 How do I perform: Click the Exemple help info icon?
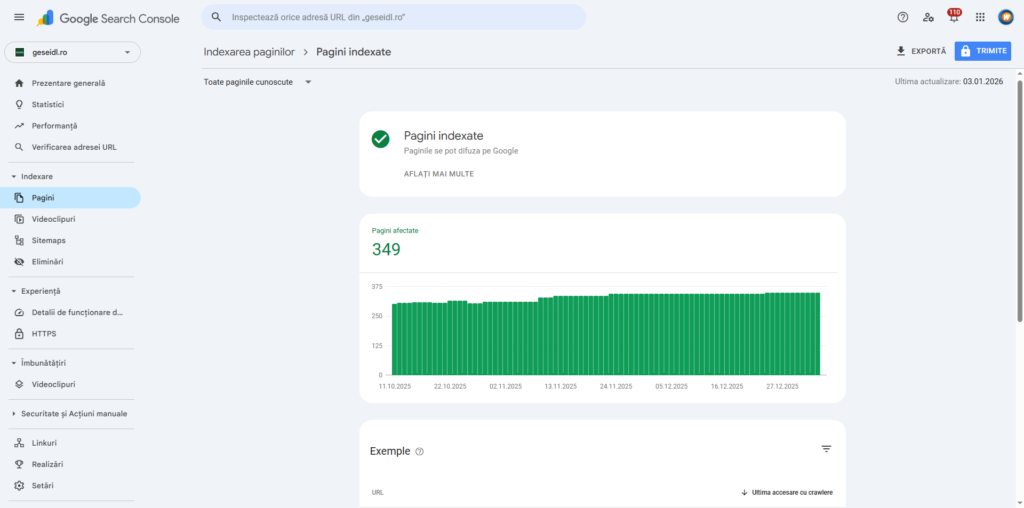(x=419, y=452)
